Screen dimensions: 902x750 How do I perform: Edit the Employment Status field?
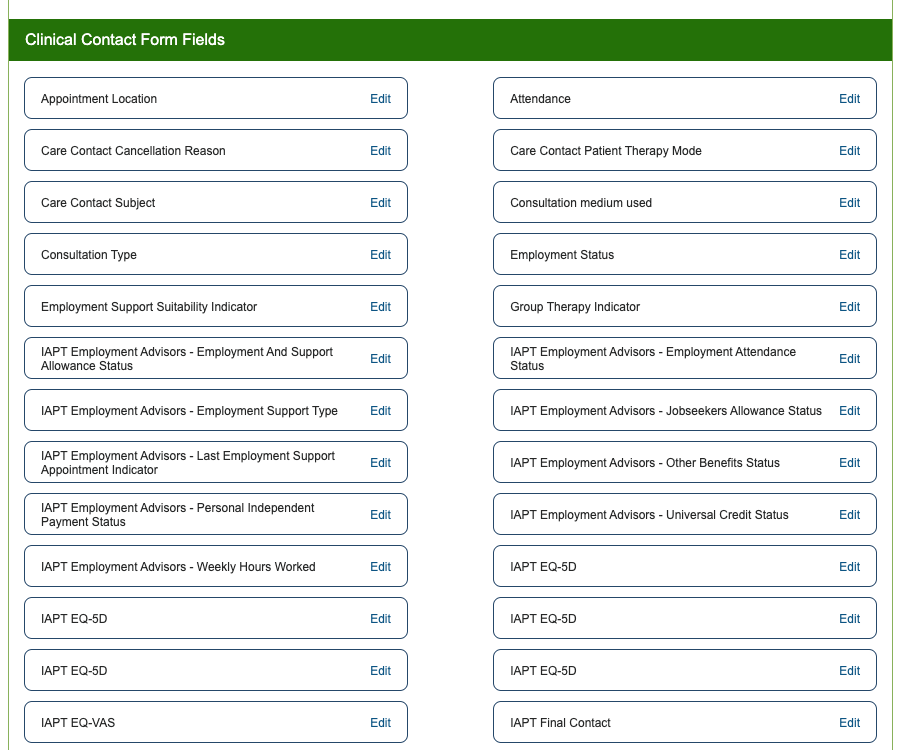[849, 255]
